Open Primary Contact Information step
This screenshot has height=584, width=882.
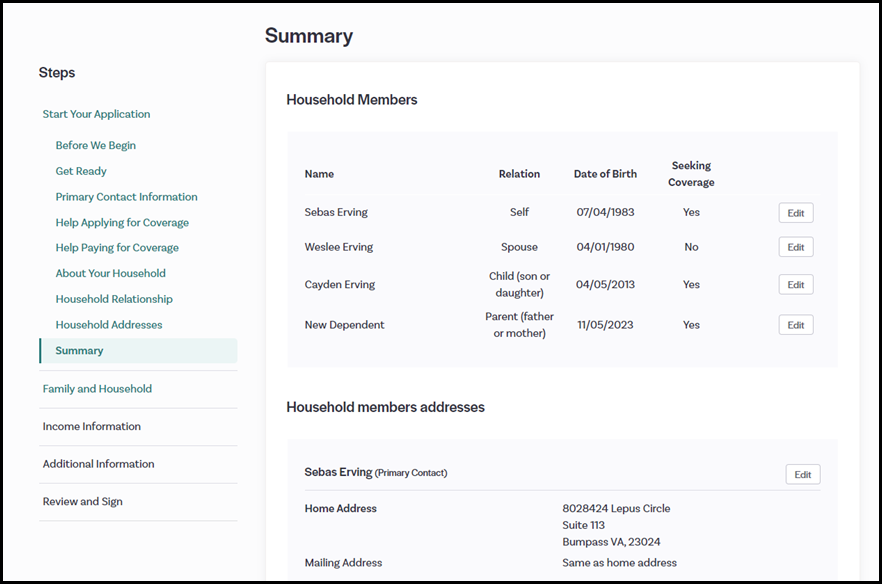[x=126, y=197]
